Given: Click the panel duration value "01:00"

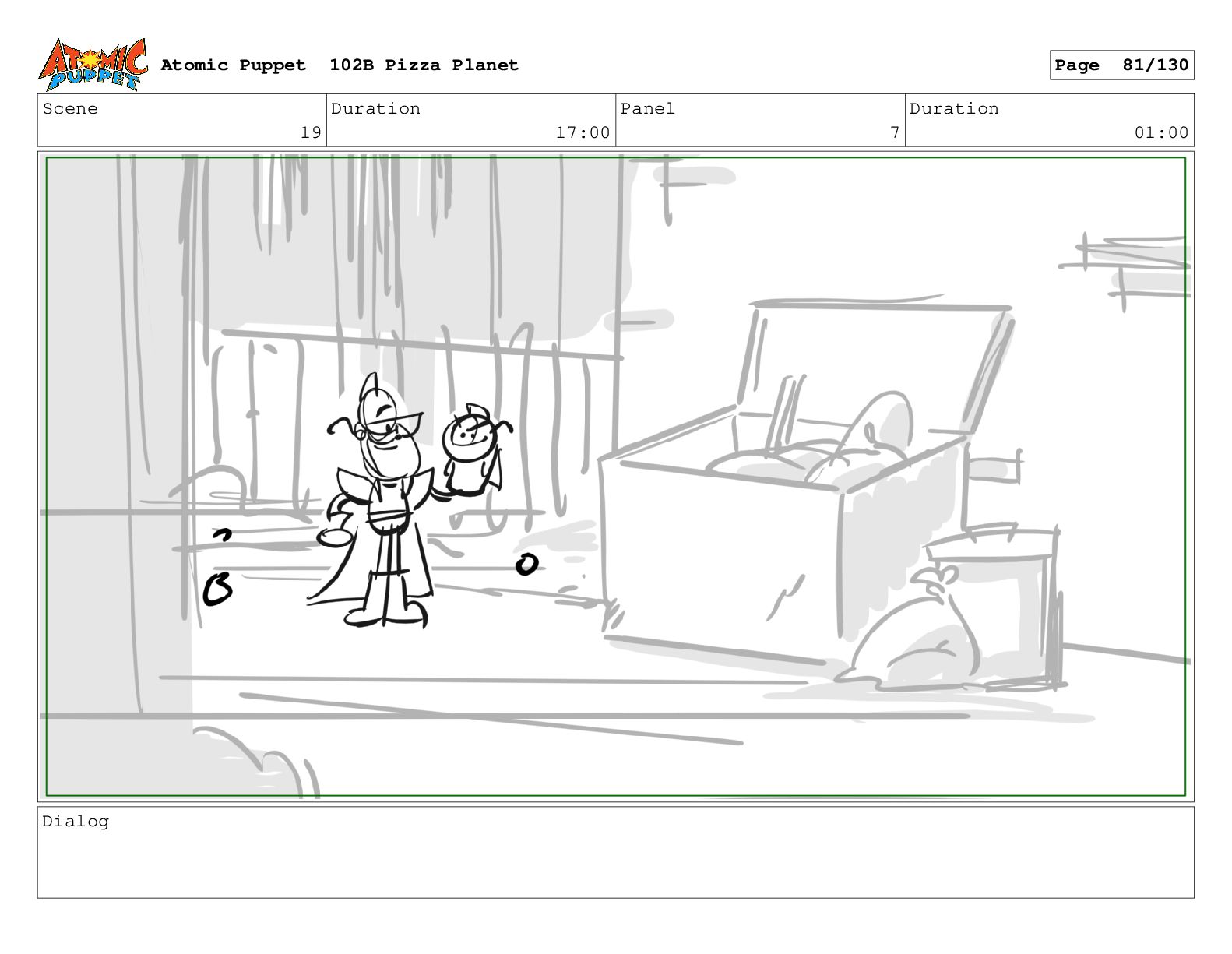Looking at the screenshot, I should 1161,132.
